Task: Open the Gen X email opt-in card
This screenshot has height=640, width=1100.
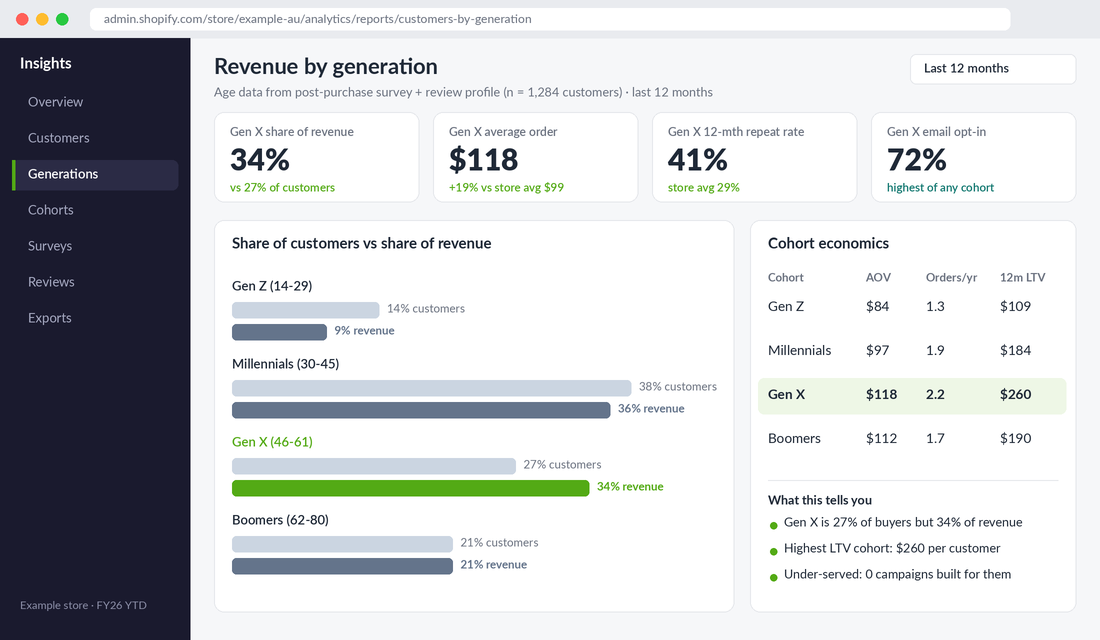Action: point(973,157)
